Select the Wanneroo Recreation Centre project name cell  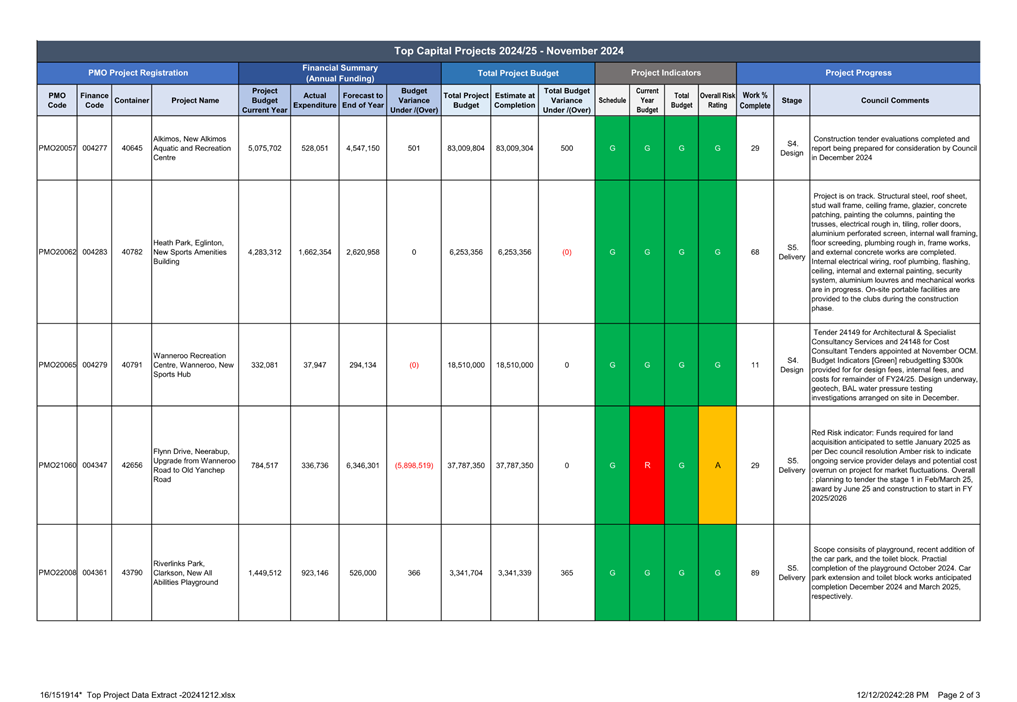[x=193, y=365]
